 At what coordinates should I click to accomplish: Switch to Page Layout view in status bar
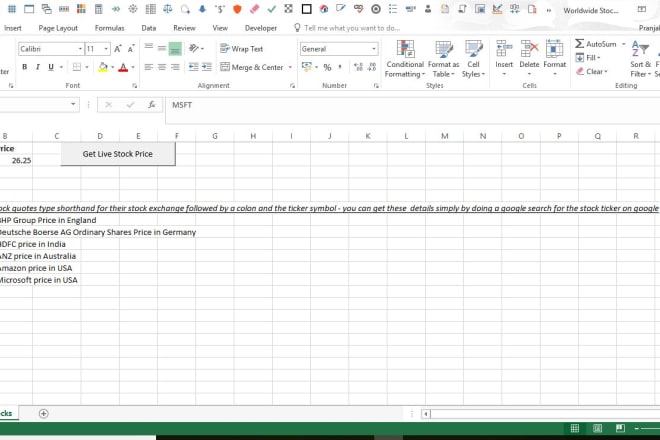[x=597, y=428]
